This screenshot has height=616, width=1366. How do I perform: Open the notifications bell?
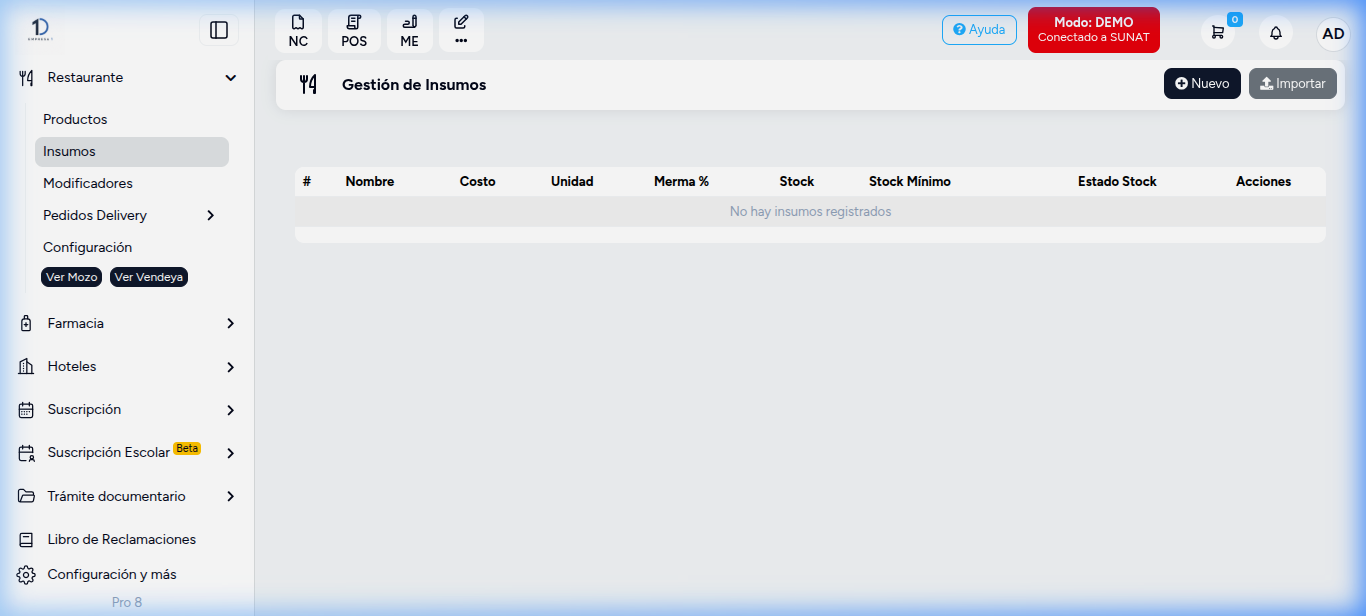(1276, 33)
